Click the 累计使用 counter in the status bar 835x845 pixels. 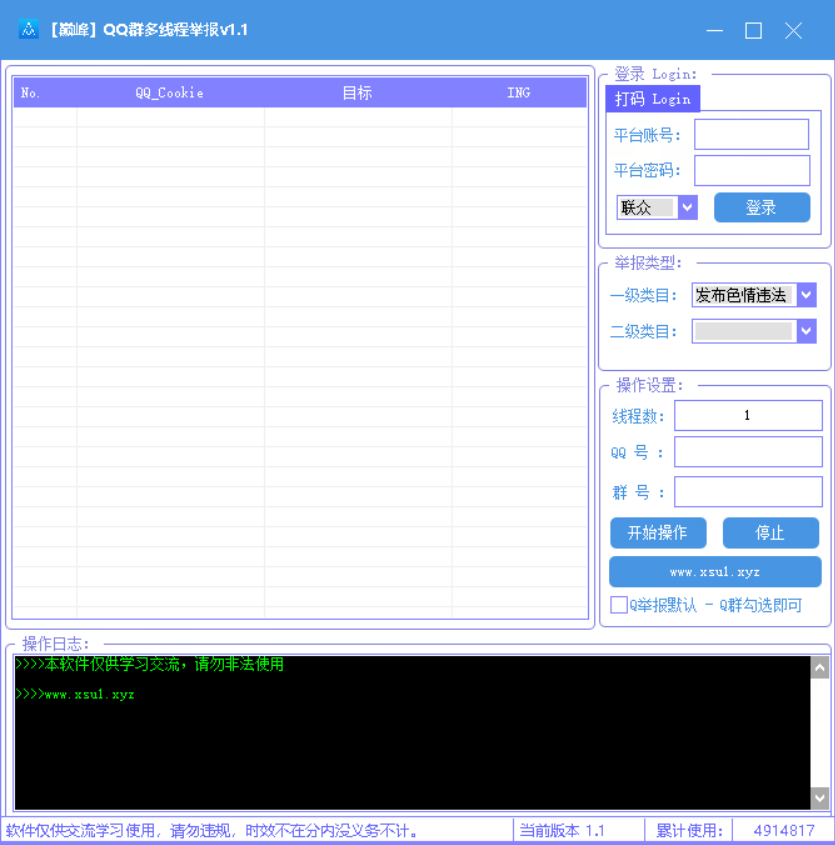point(689,830)
